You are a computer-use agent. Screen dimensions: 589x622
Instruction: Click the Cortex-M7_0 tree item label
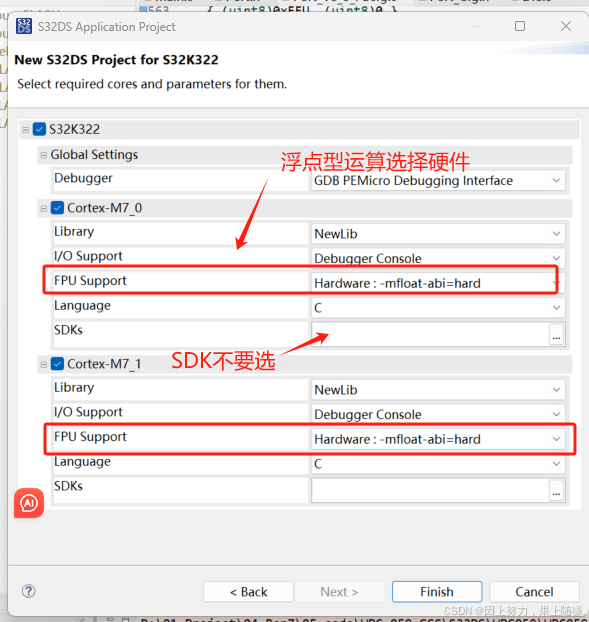point(105,208)
